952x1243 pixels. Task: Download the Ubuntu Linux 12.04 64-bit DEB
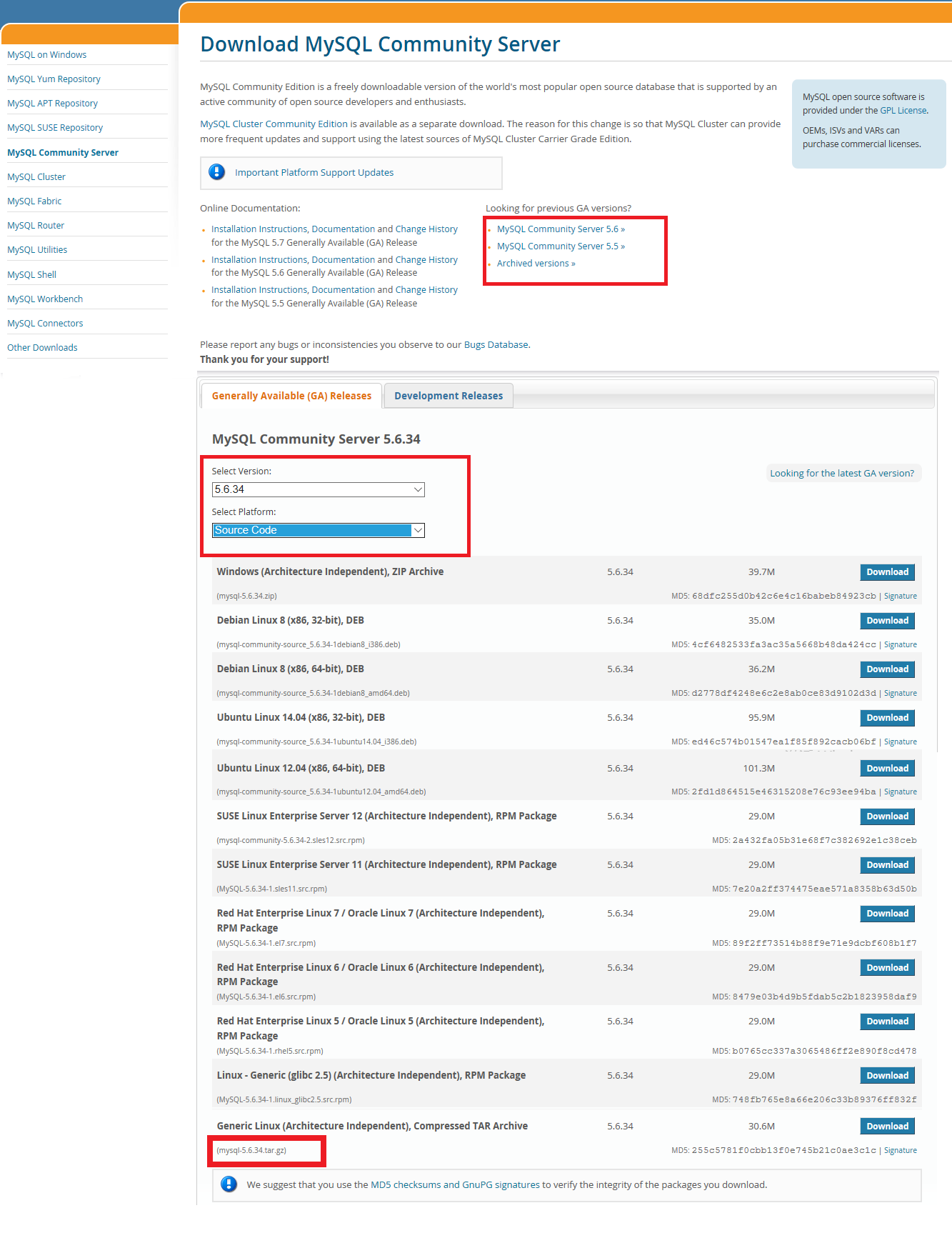click(887, 769)
